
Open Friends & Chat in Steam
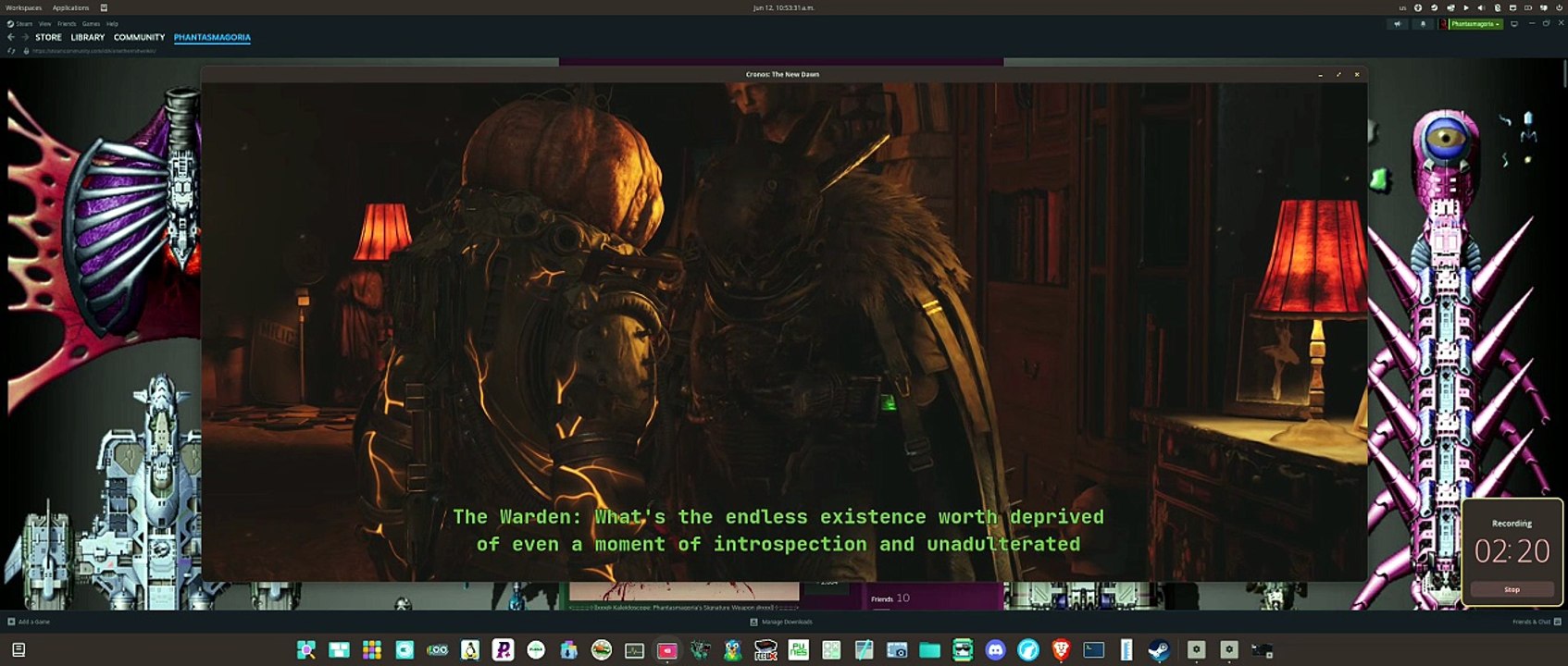(x=1537, y=622)
